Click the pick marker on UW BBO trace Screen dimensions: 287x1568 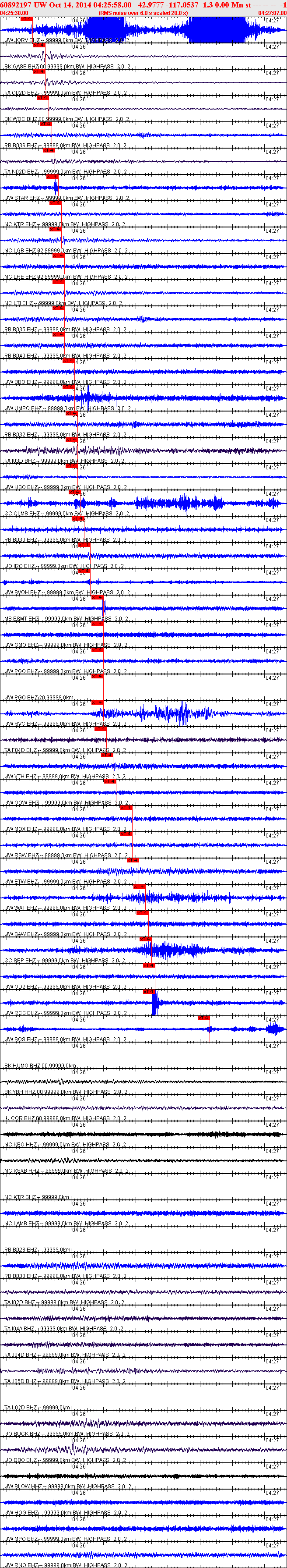pyautogui.click(x=68, y=360)
